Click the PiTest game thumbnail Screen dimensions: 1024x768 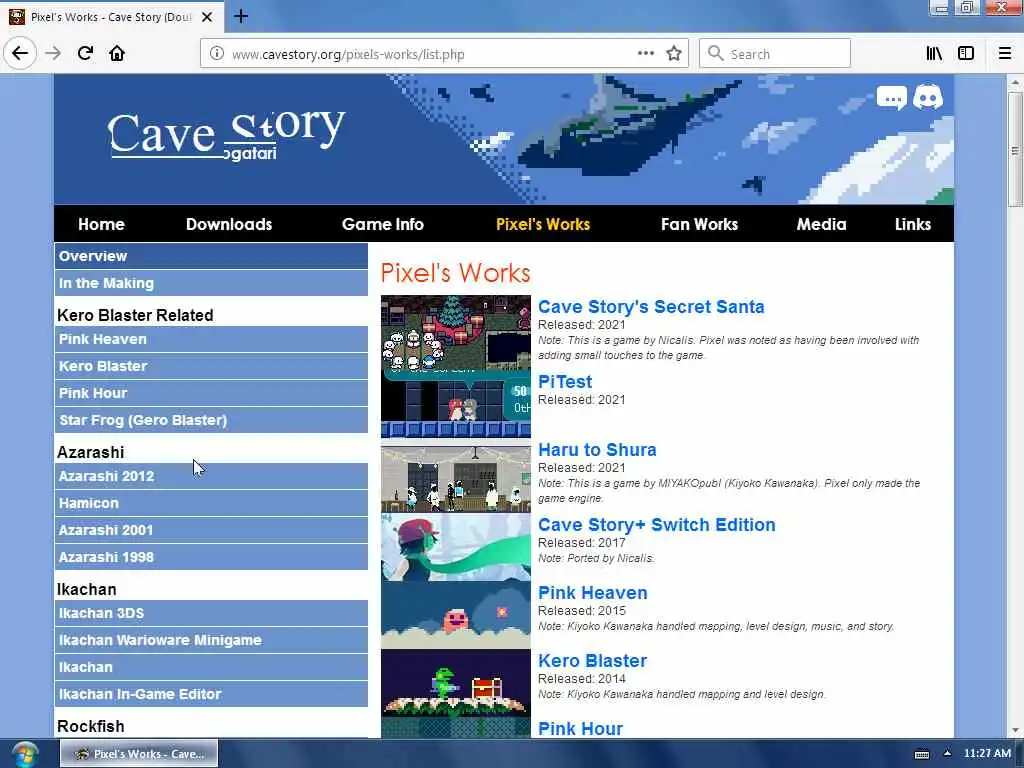(456, 404)
